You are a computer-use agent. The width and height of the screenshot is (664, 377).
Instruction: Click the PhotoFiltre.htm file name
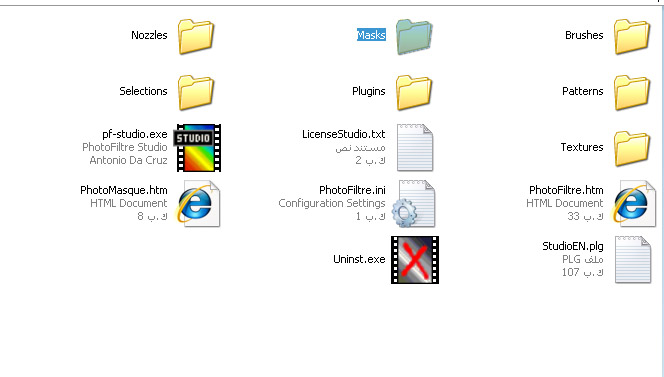[x=566, y=190]
